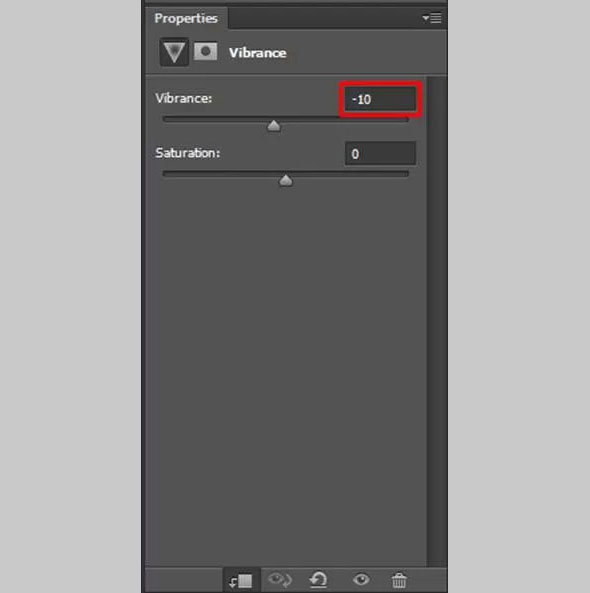Delete adjustment layer trash icon
590x593 pixels.
point(399,581)
